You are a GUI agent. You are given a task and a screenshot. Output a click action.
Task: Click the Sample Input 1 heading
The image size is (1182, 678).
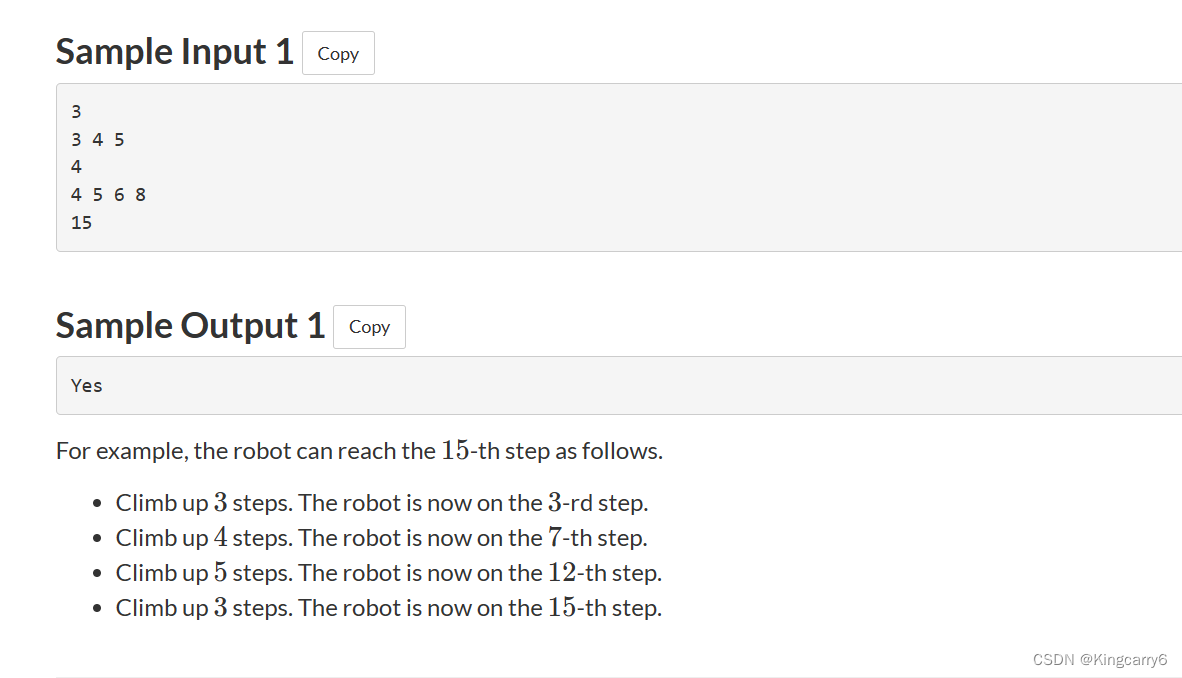coord(174,51)
